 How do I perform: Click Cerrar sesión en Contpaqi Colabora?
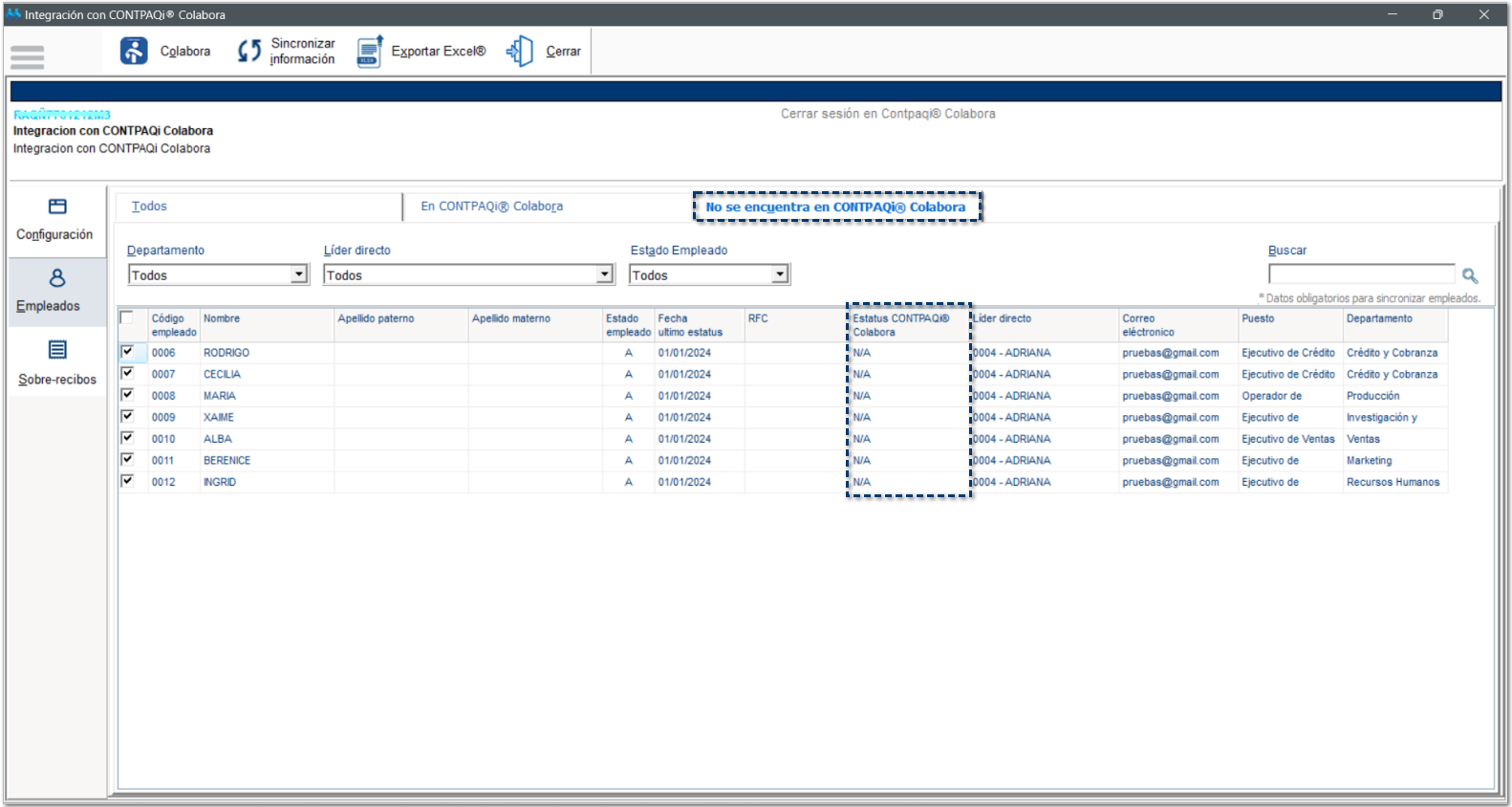pos(887,114)
